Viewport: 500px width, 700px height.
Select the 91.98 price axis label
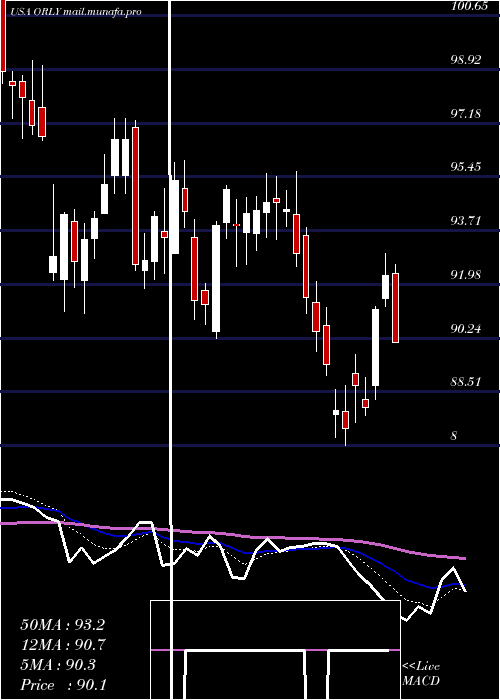click(466, 275)
